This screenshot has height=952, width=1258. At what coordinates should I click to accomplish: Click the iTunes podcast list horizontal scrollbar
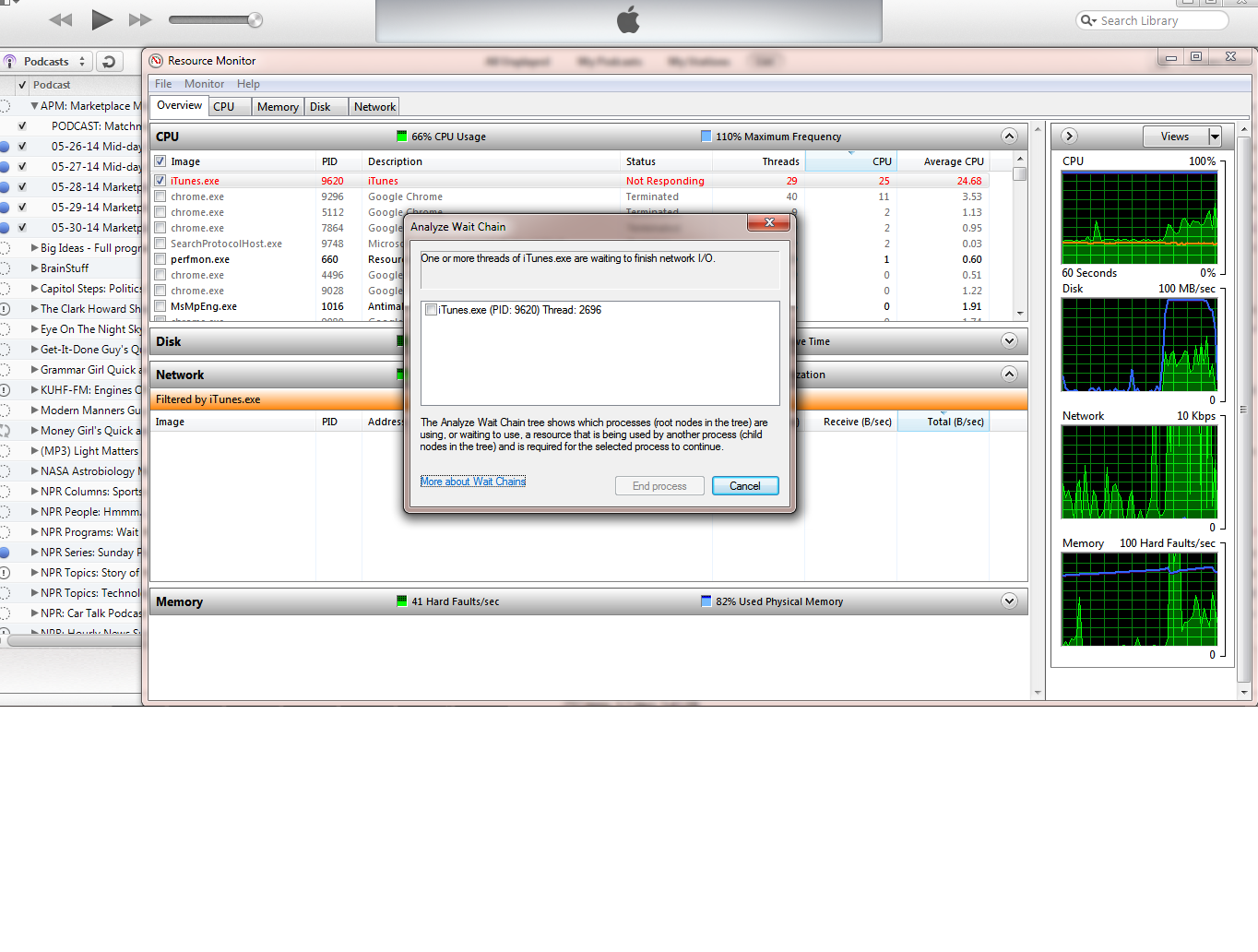(x=74, y=640)
